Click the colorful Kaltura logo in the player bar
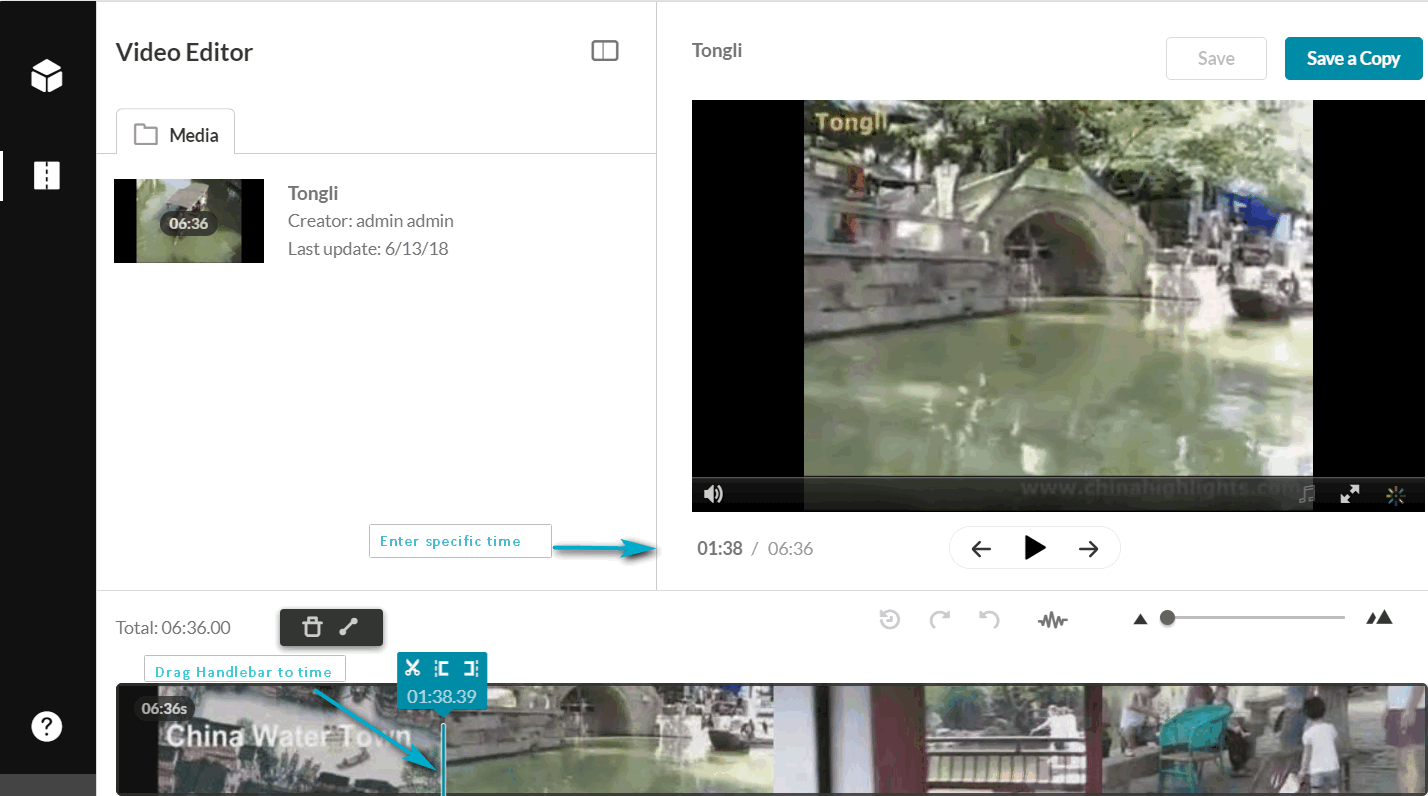 point(1396,494)
